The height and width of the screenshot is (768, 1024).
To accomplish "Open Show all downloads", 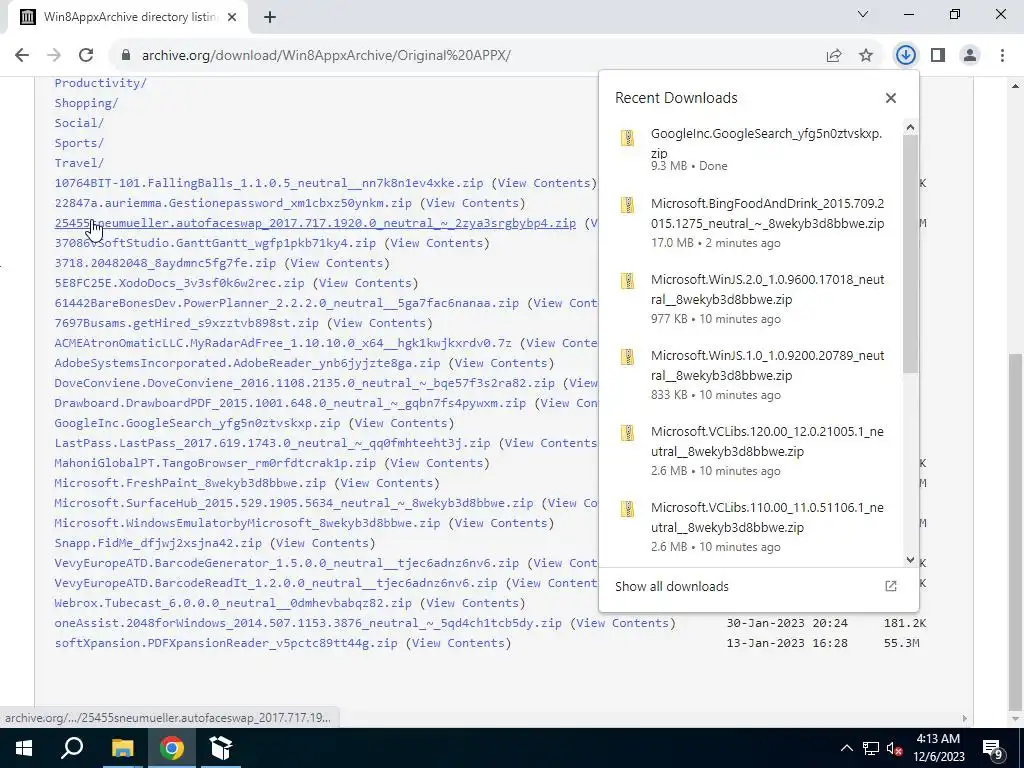I will click(671, 586).
